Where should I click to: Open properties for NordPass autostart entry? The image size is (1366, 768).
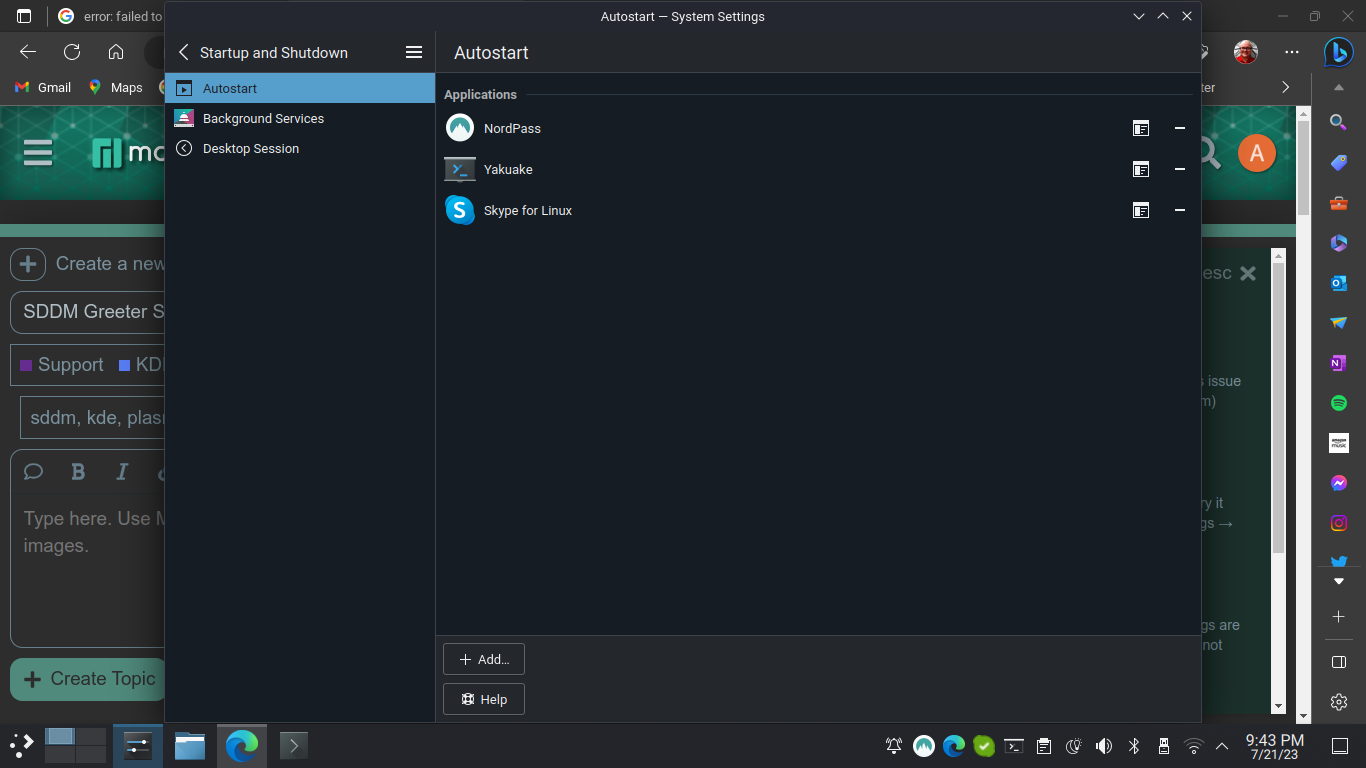pos(1141,128)
